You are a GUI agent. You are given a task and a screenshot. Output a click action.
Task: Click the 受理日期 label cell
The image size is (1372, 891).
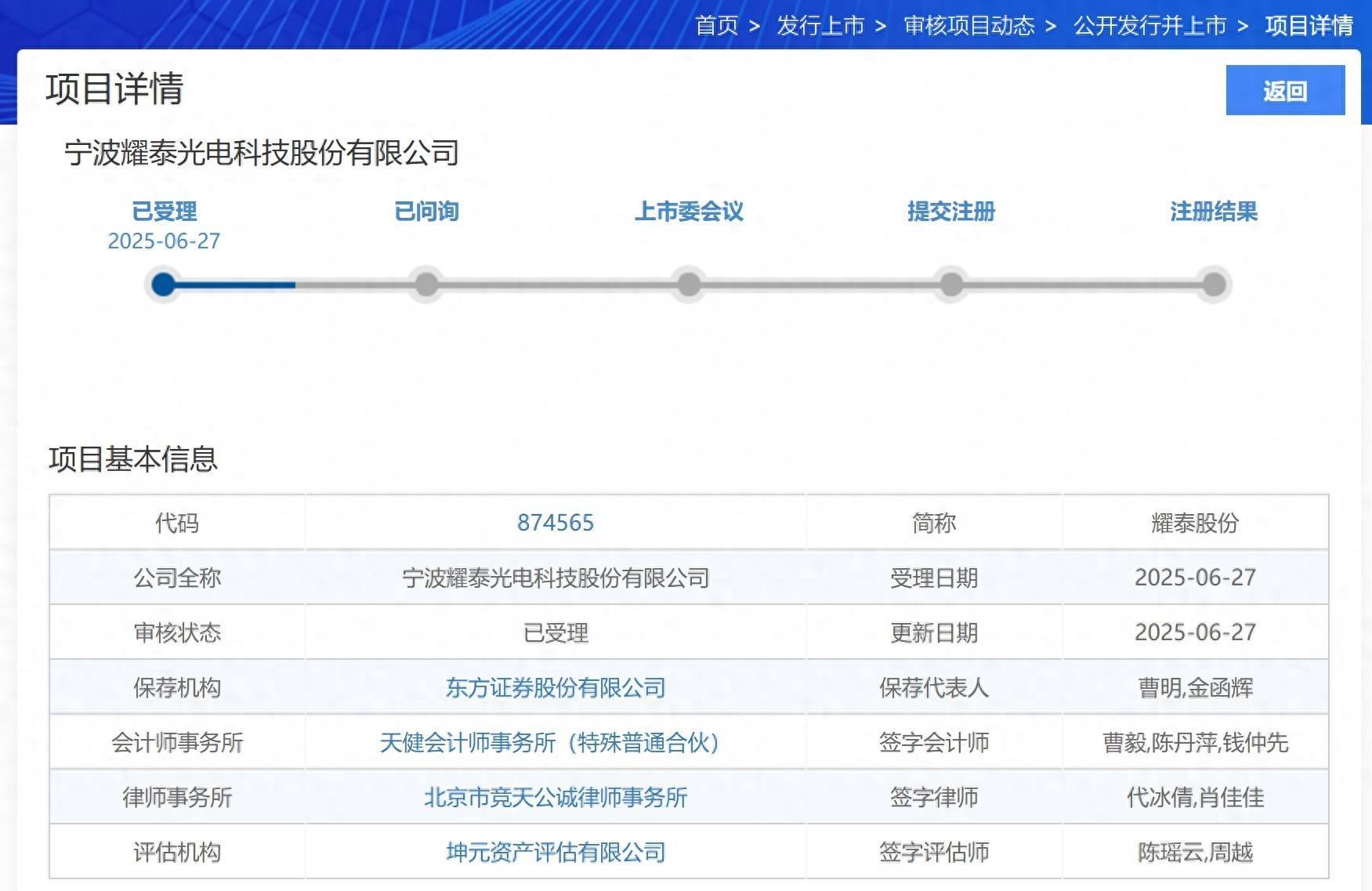(x=934, y=578)
